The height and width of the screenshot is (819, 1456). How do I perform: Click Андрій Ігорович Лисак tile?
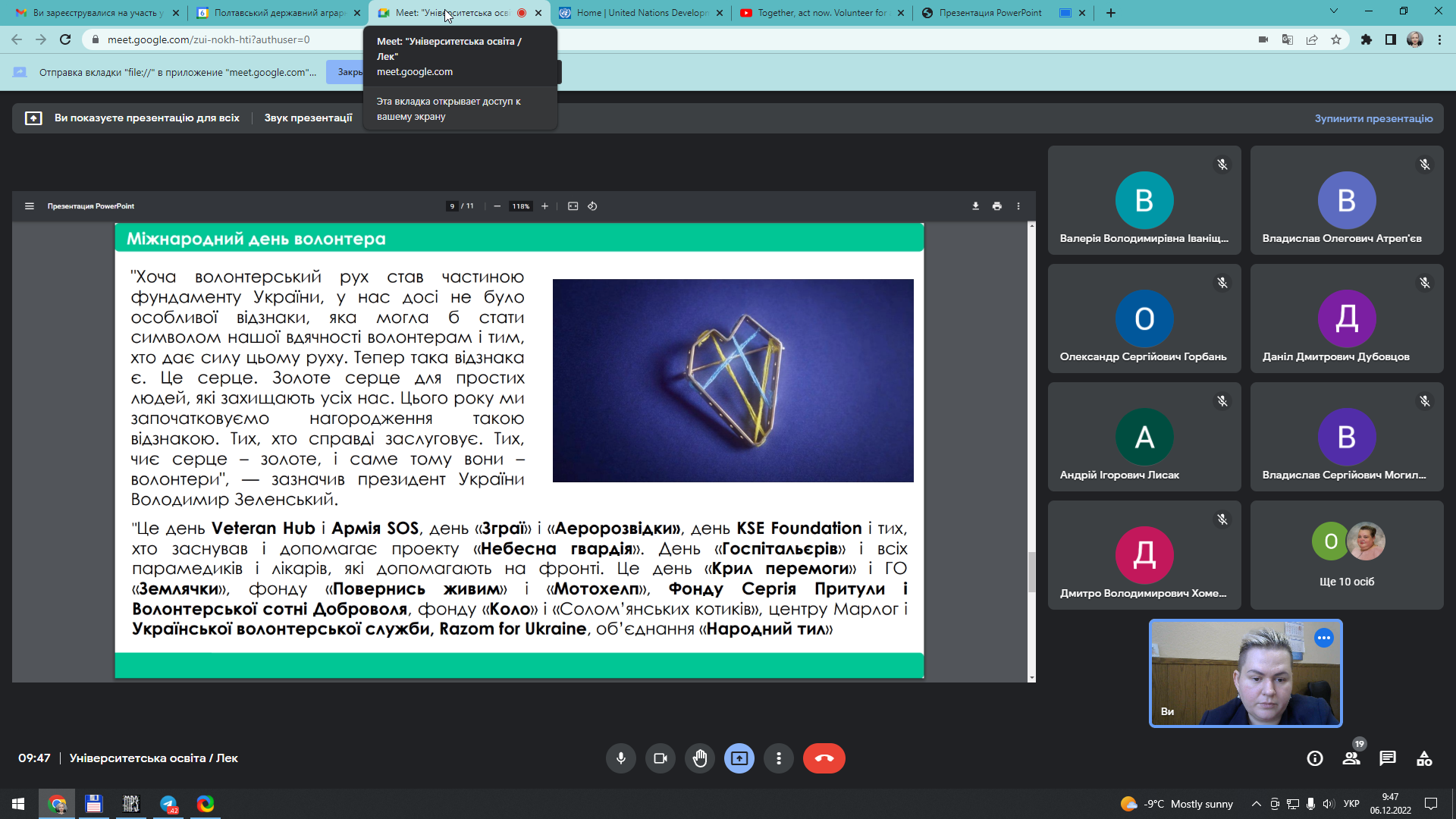coord(1144,437)
